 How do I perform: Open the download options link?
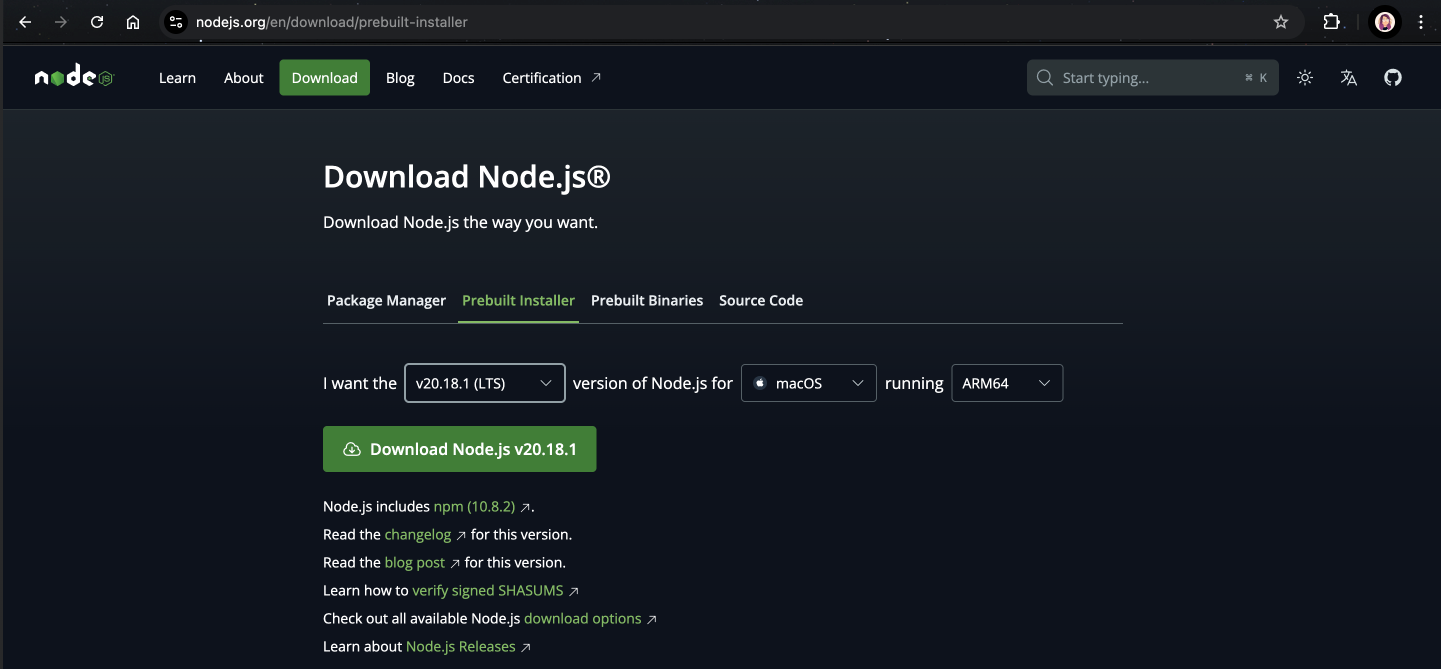coord(583,619)
